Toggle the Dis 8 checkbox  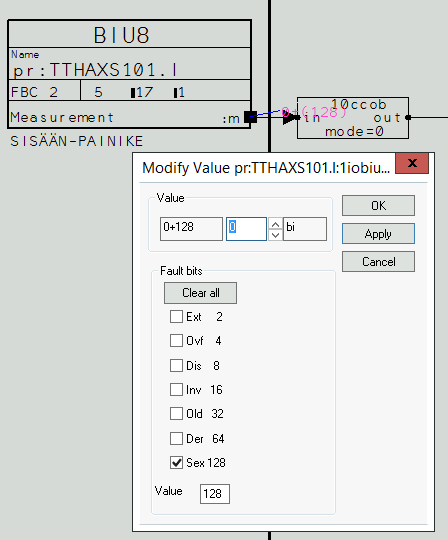[176, 365]
